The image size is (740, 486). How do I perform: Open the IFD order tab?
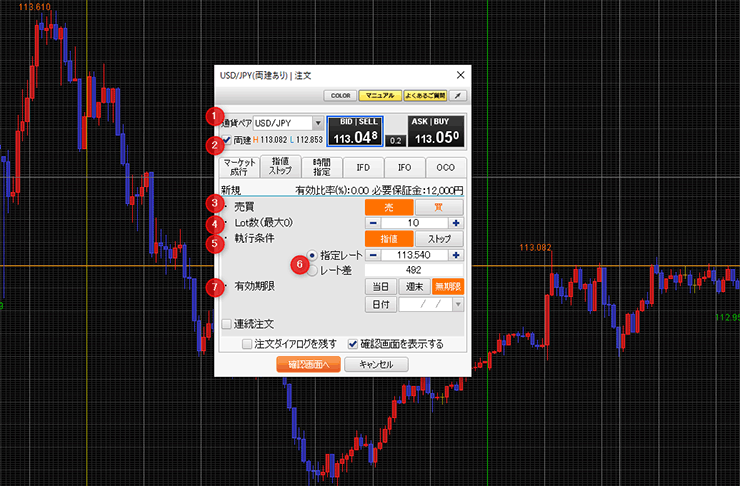[363, 167]
